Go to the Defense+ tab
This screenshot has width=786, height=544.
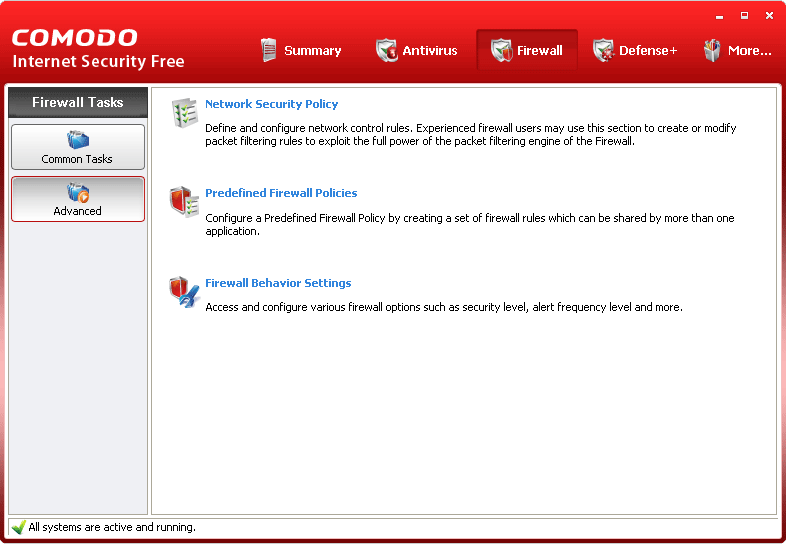[x=635, y=50]
